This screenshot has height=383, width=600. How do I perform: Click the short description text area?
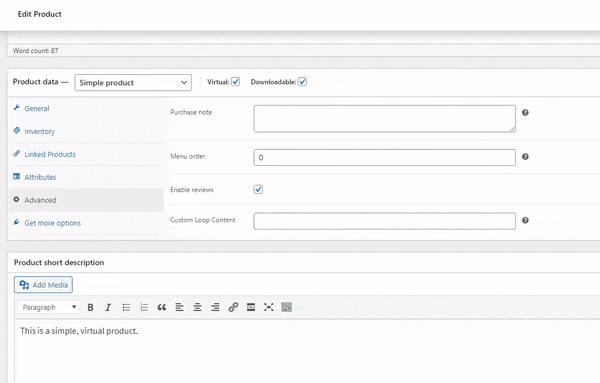pos(308,351)
